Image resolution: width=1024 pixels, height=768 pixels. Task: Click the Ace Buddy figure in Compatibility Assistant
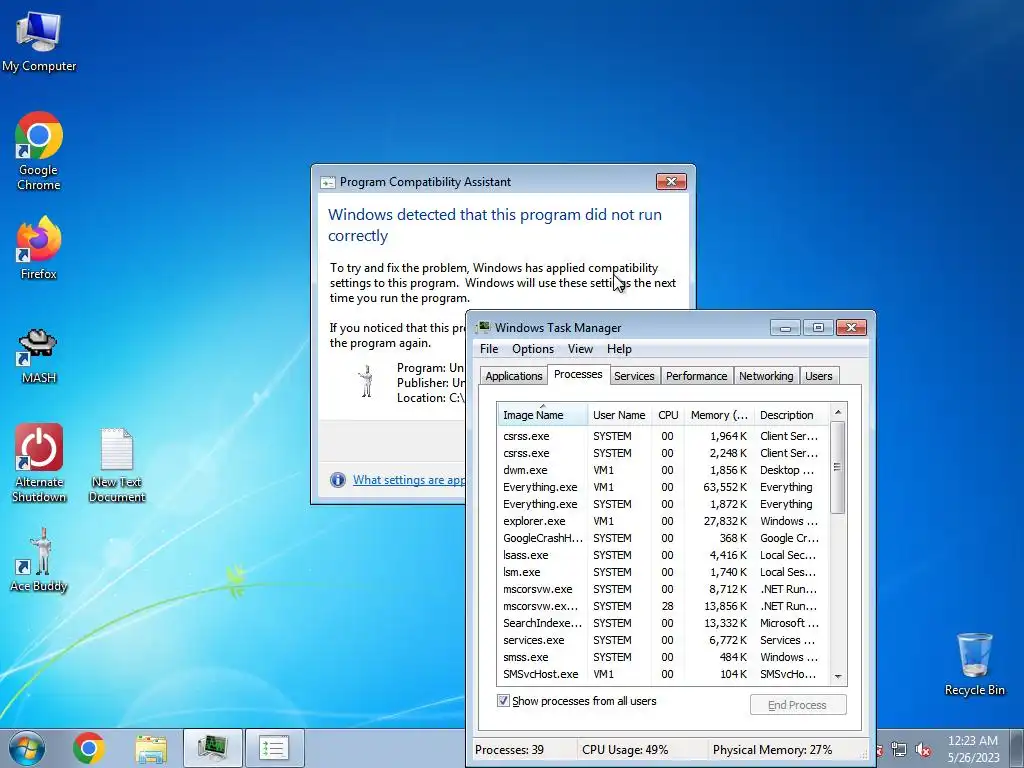point(366,381)
